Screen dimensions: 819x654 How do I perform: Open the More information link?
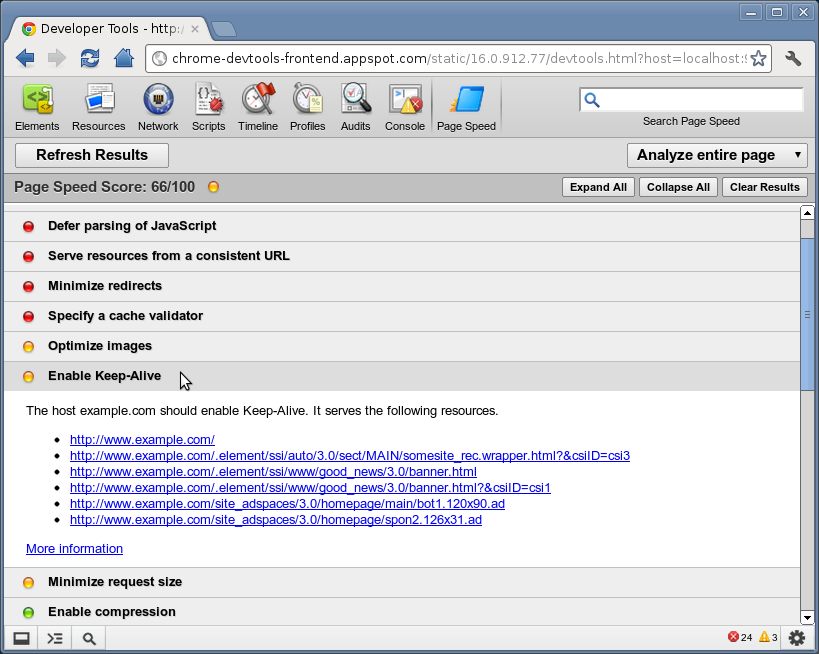pyautogui.click(x=74, y=549)
